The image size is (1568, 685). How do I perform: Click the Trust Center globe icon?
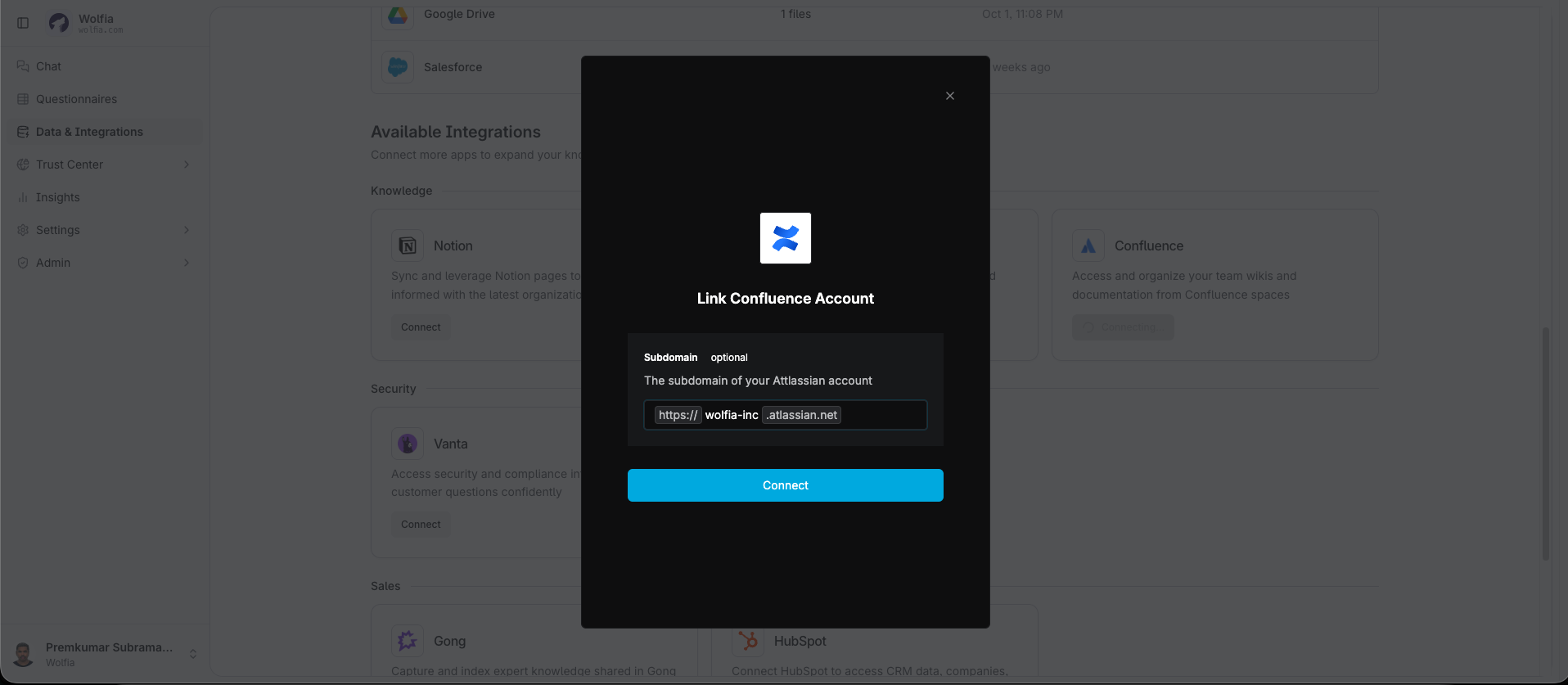click(x=23, y=164)
